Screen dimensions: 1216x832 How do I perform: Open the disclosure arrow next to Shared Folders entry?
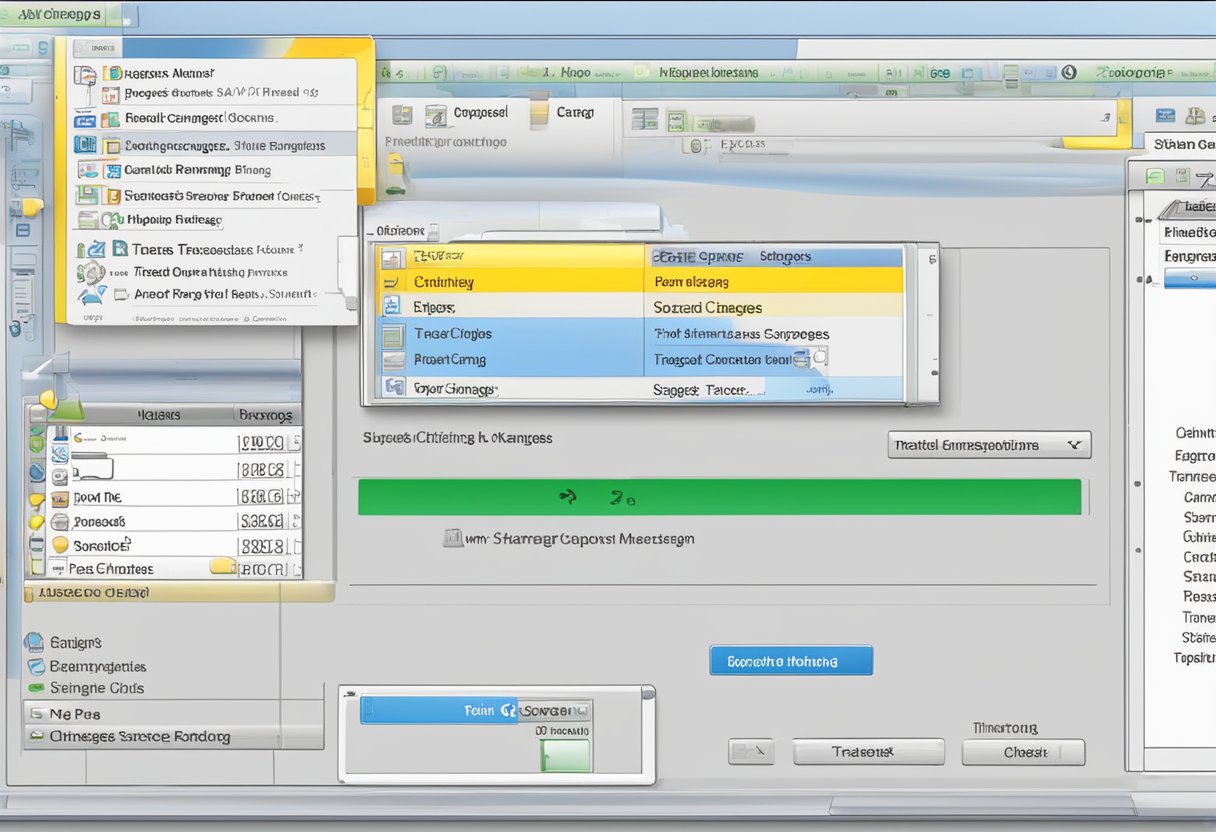click(x=316, y=196)
